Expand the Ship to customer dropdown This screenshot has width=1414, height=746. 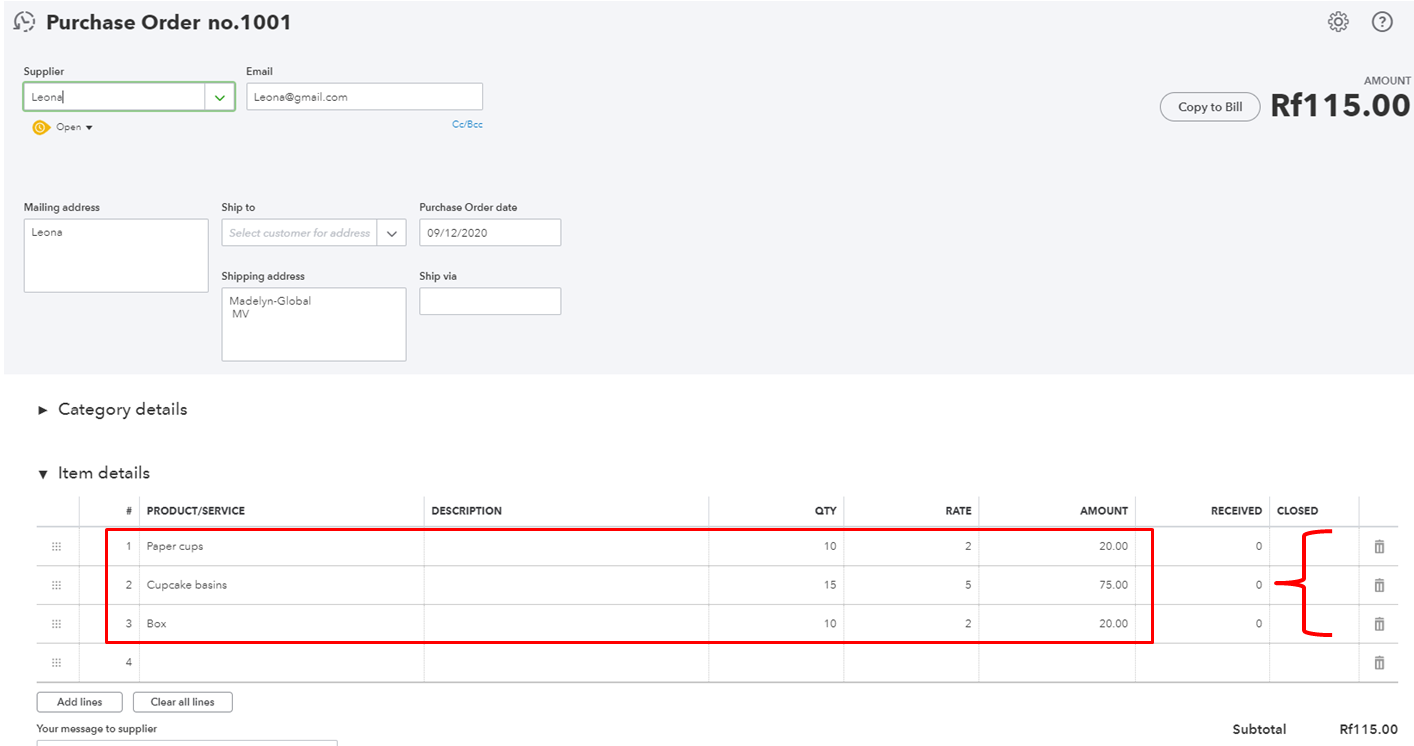click(392, 233)
